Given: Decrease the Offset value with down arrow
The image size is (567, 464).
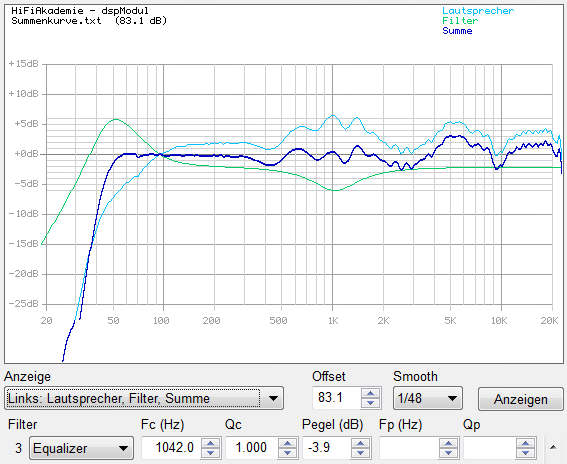Looking at the screenshot, I should 371,403.
